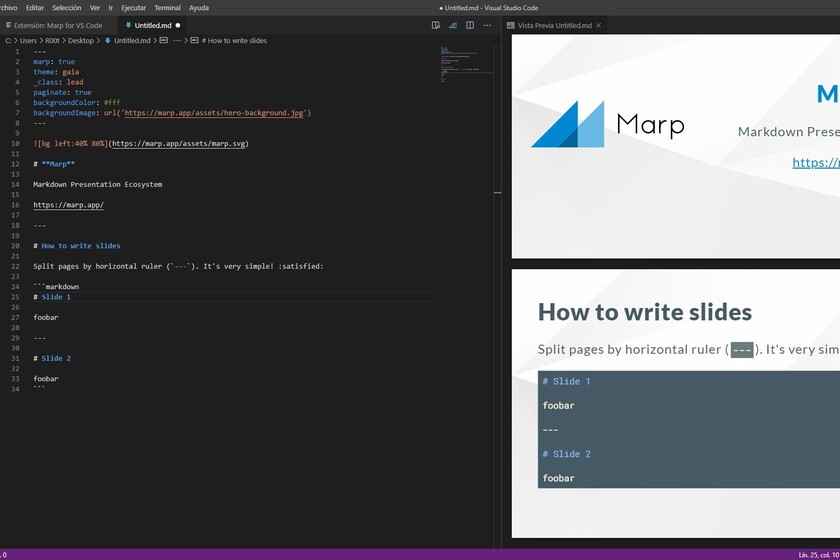
Task: Open the Selección menu
Action: (x=67, y=8)
